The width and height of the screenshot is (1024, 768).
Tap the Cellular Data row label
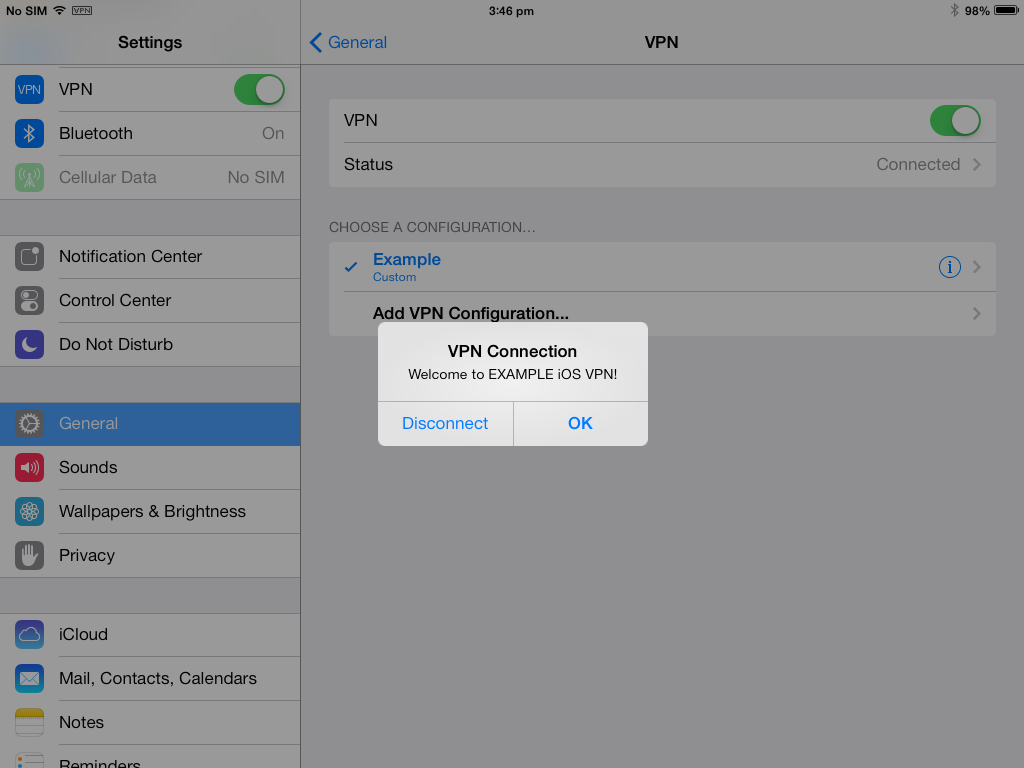pyautogui.click(x=108, y=178)
